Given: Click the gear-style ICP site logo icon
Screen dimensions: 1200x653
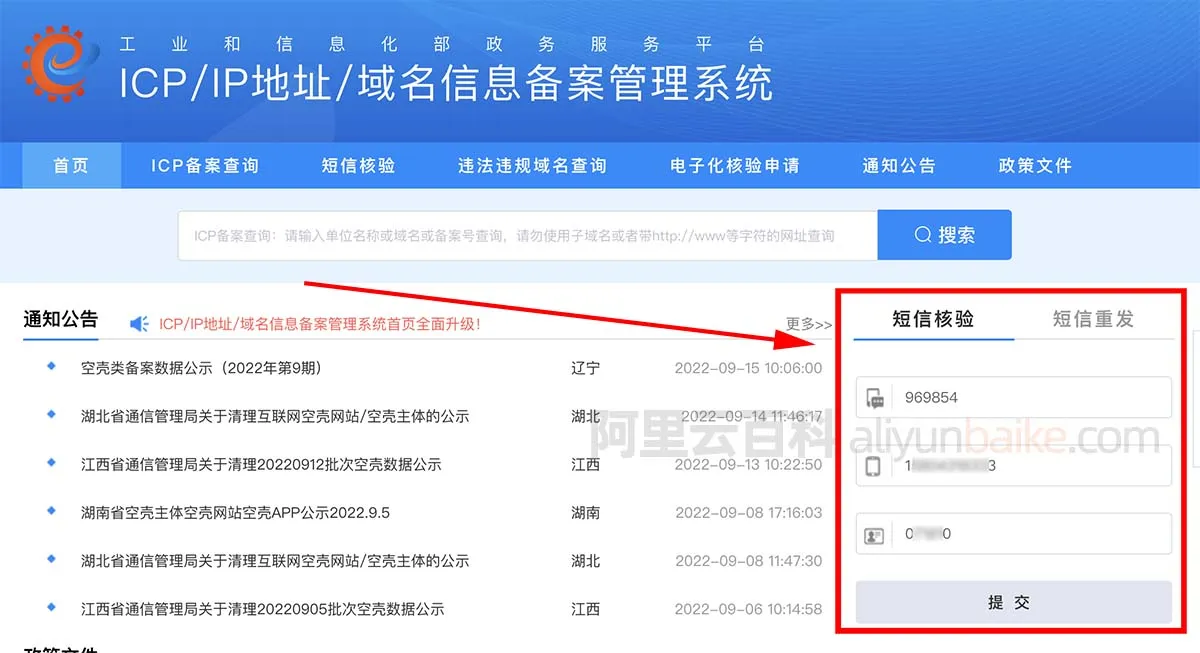Looking at the screenshot, I should (58, 64).
